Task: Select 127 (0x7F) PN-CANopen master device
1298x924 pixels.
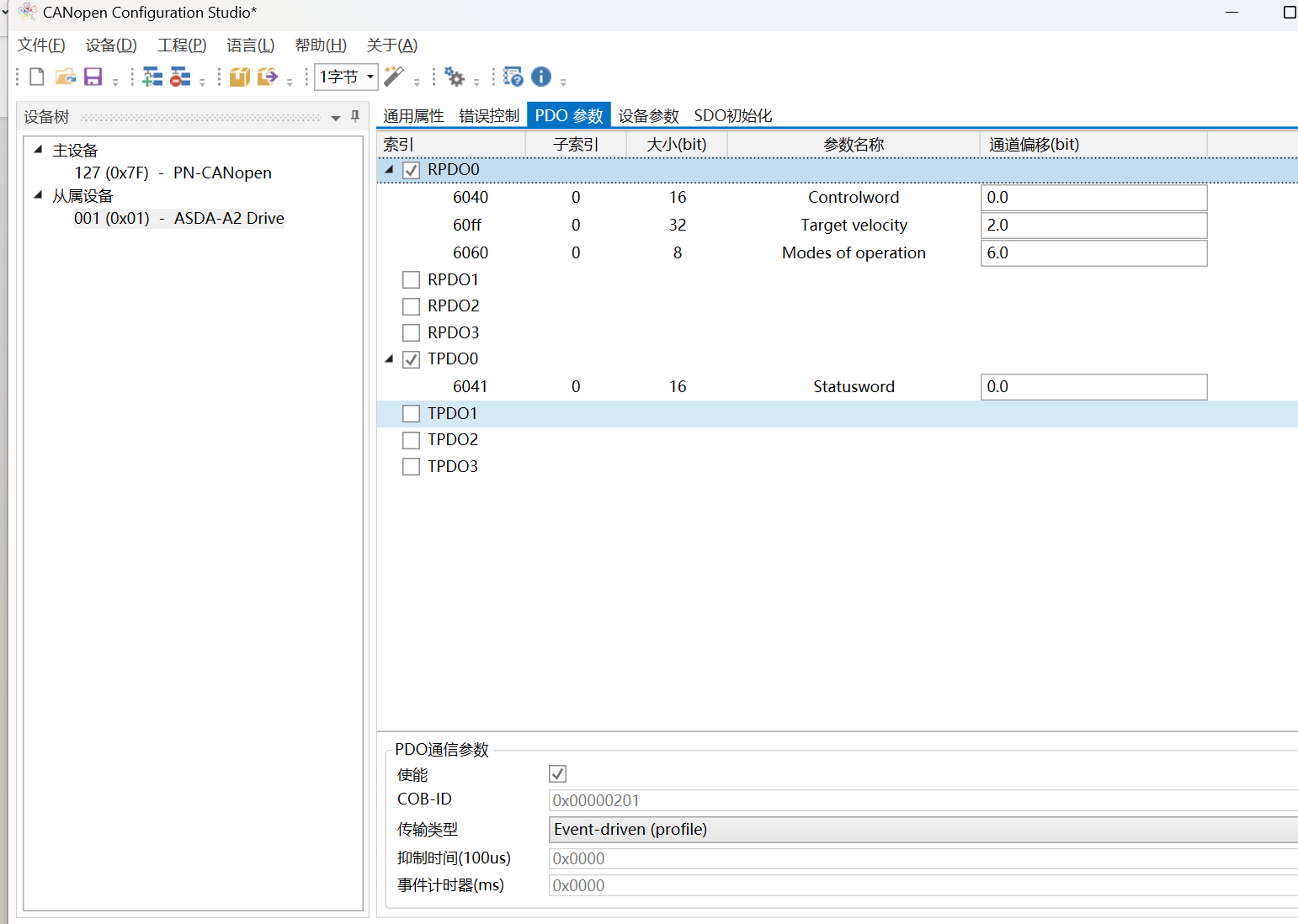Action: pyautogui.click(x=173, y=173)
